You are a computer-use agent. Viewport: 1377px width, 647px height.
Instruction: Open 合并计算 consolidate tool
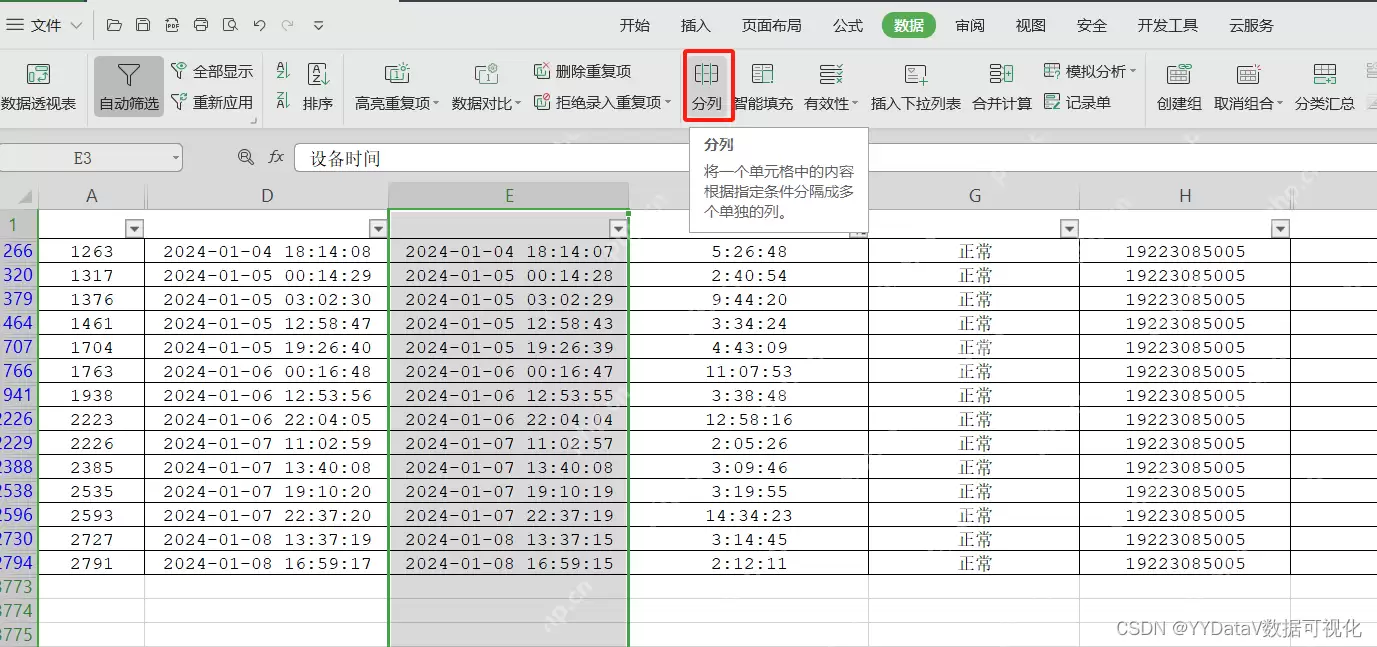[1002, 87]
